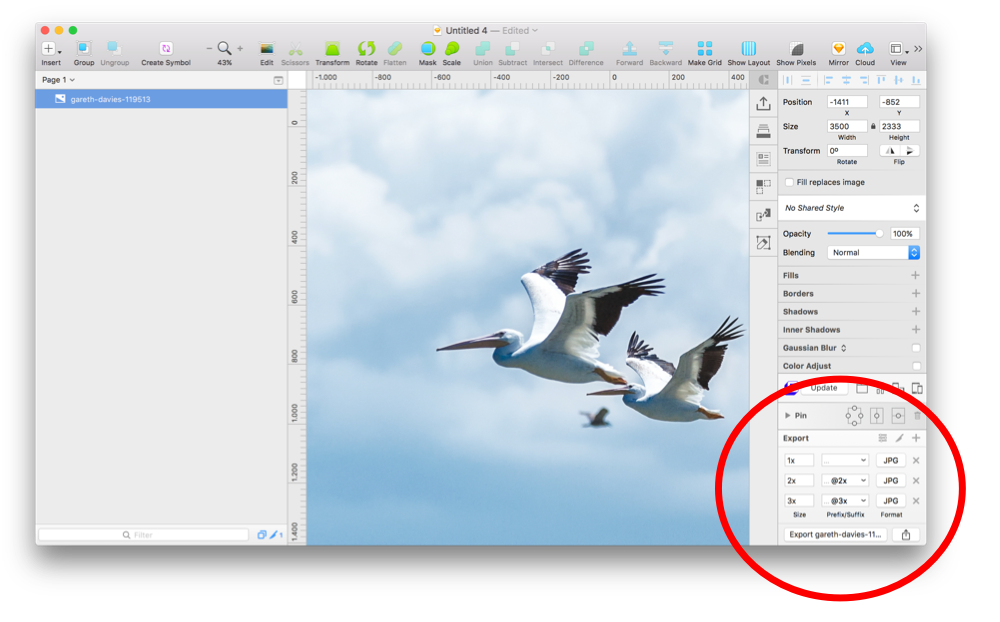Click the Update button
1000x622 pixels.
(x=823, y=388)
